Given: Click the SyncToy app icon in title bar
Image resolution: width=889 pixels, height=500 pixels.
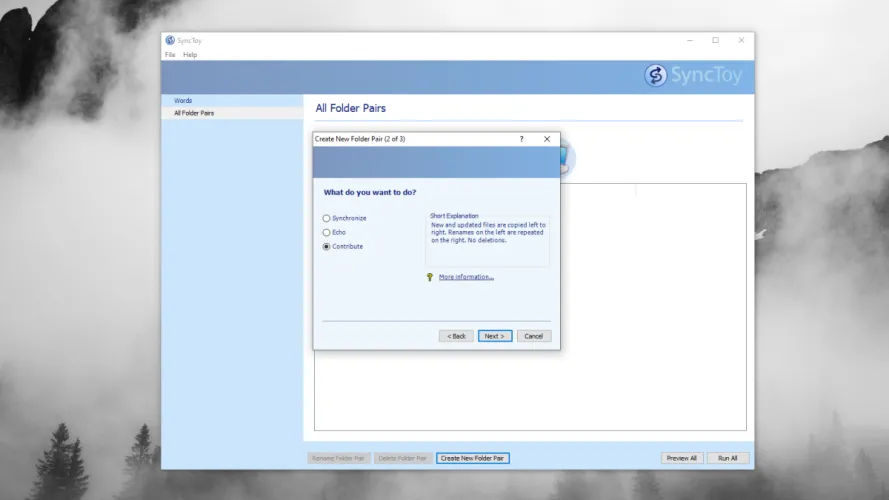Looking at the screenshot, I should point(169,41).
